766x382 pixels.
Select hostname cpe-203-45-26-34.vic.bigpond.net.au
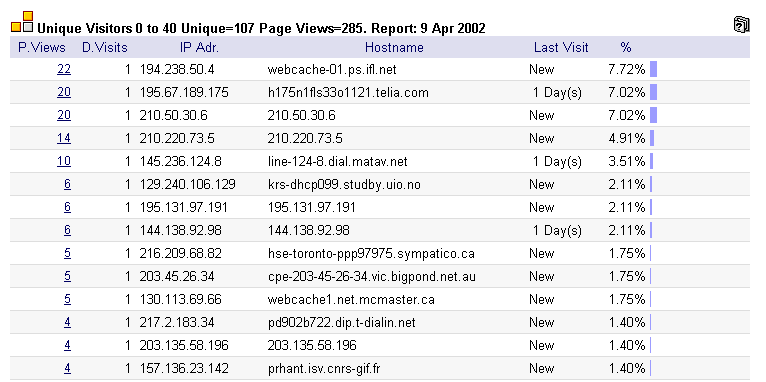[372, 276]
